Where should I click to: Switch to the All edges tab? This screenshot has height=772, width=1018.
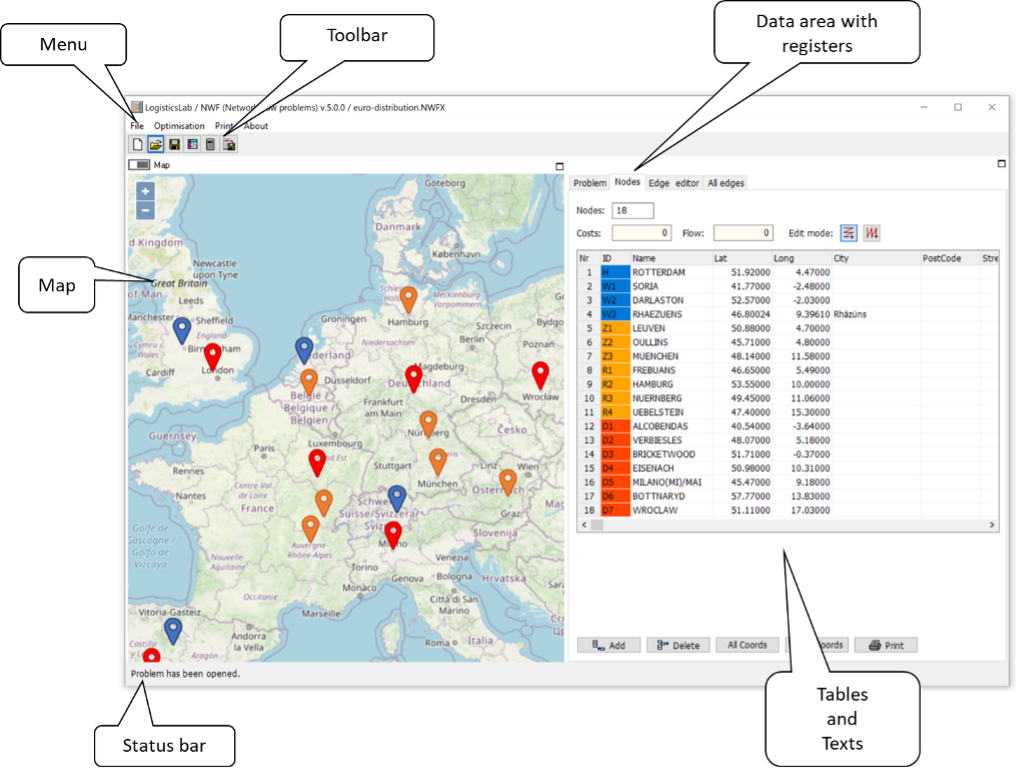click(725, 183)
